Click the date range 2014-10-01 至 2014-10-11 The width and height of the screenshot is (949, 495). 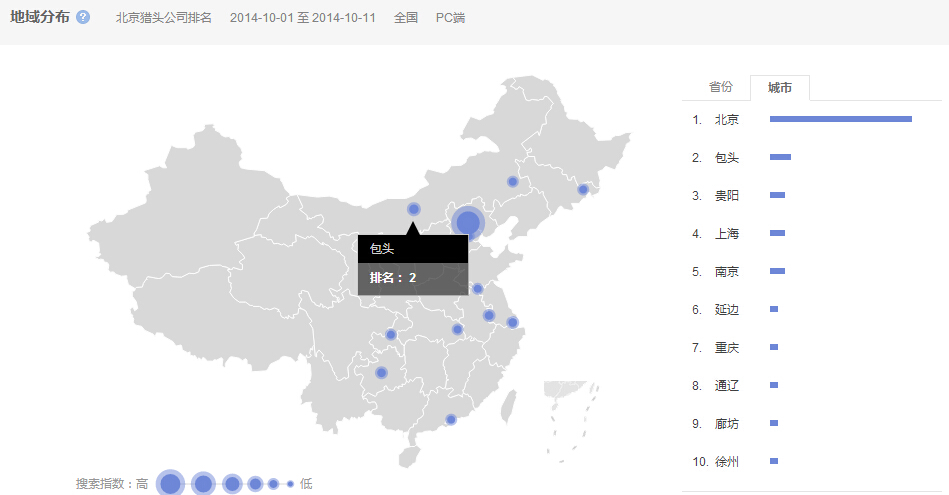coord(302,18)
